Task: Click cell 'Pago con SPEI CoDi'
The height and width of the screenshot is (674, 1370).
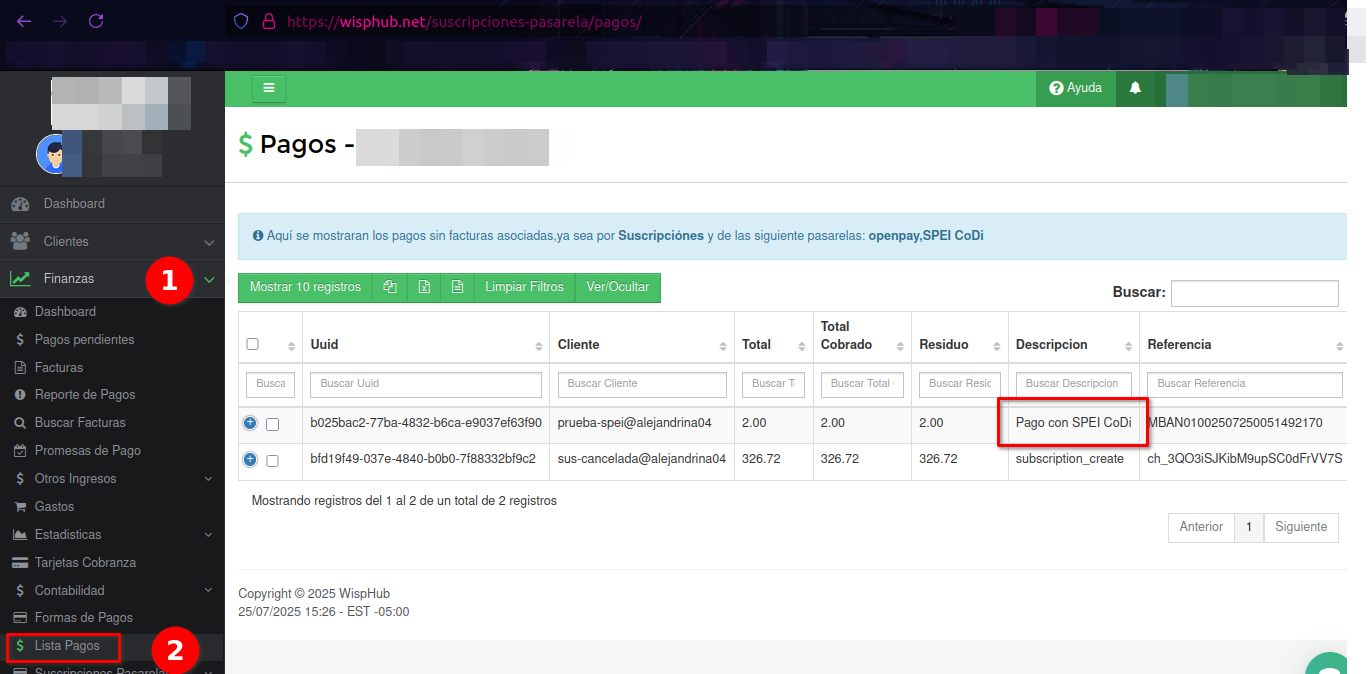Action: point(1073,423)
